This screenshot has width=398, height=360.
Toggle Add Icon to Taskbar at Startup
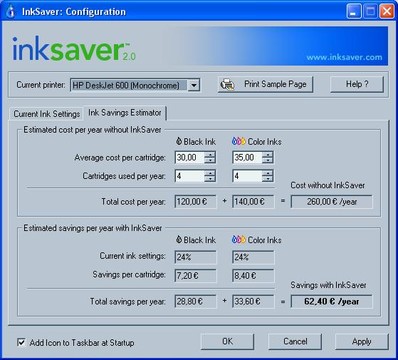21,342
